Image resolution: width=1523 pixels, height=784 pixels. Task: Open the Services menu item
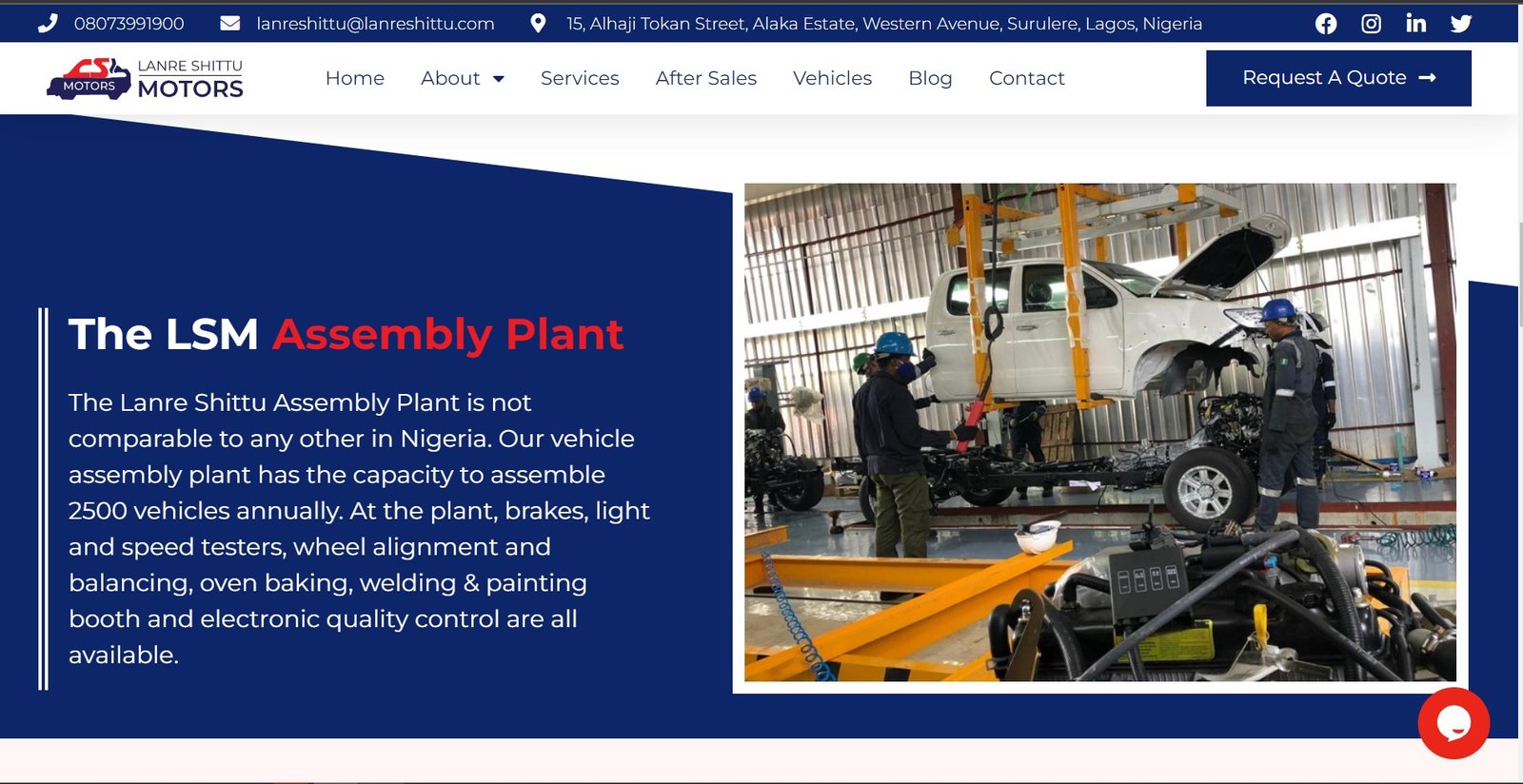[580, 78]
